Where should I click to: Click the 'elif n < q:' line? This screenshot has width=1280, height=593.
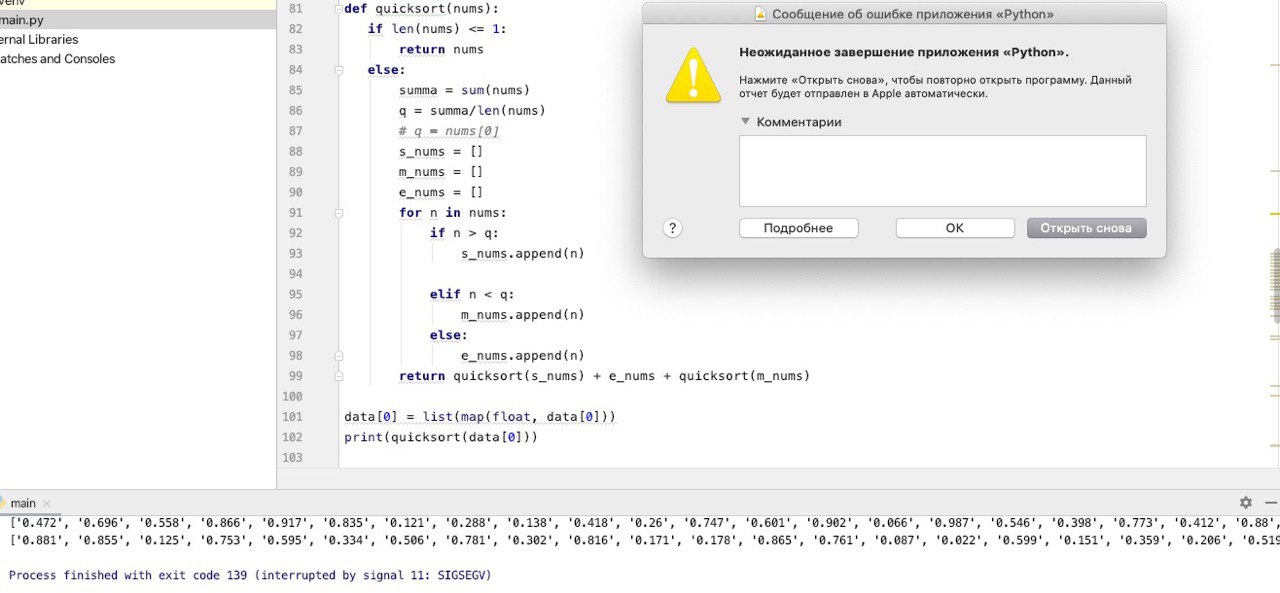472,295
